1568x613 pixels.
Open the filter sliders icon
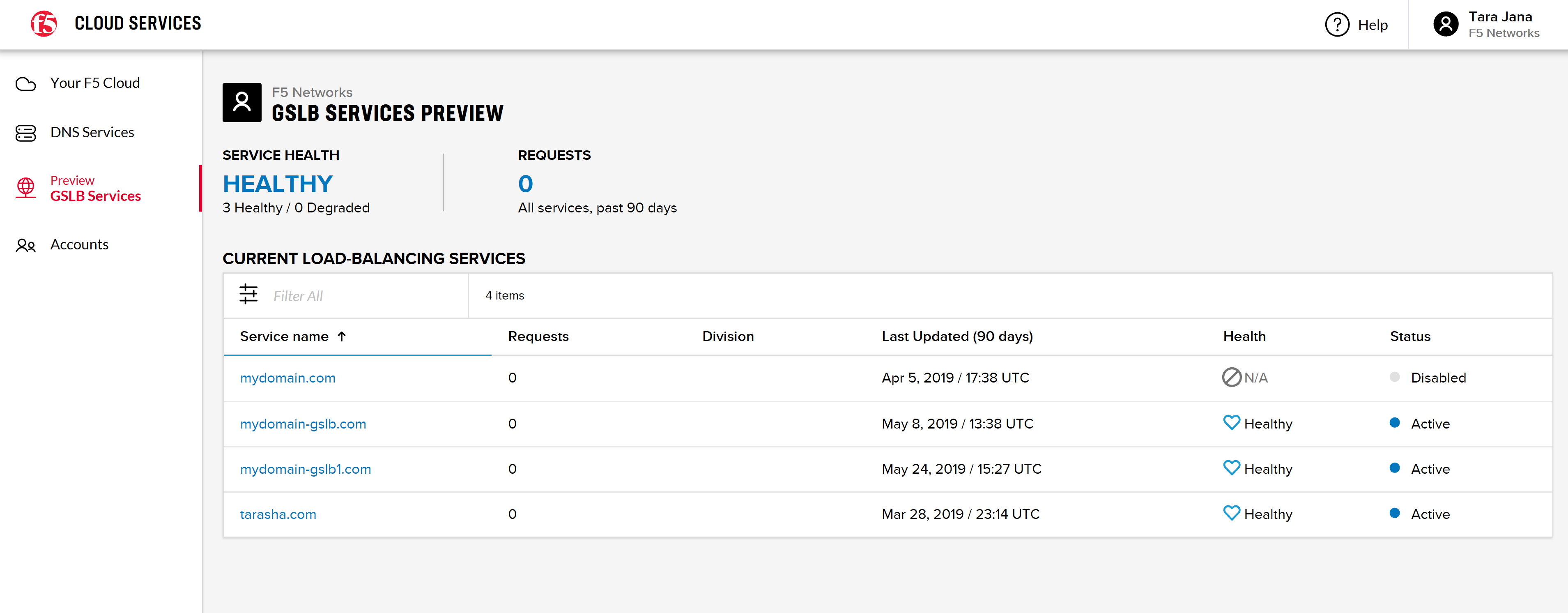[x=248, y=295]
